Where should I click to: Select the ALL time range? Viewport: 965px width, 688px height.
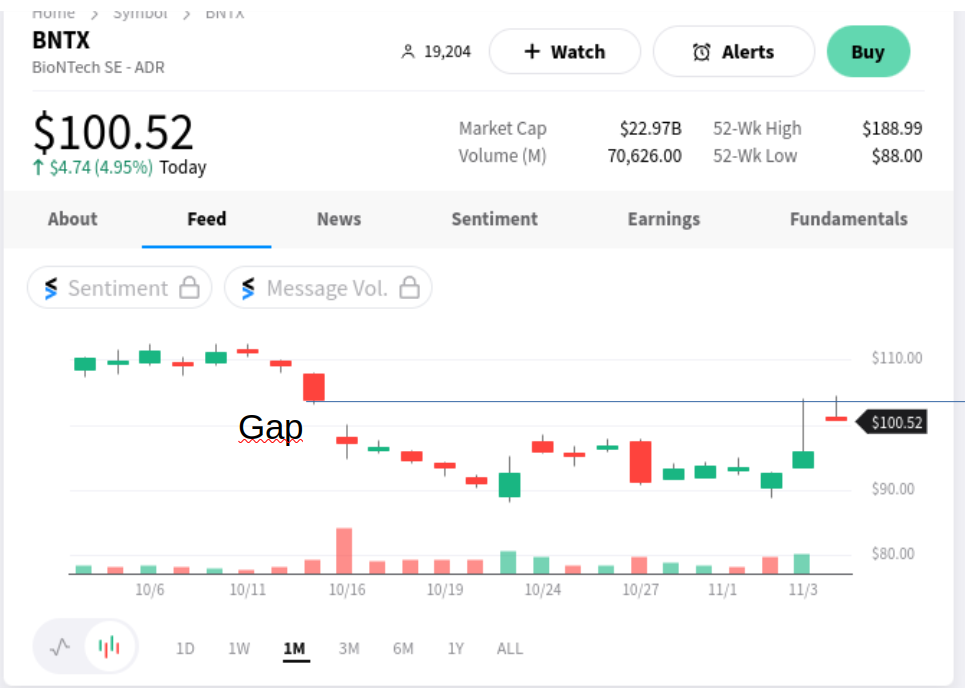click(510, 649)
